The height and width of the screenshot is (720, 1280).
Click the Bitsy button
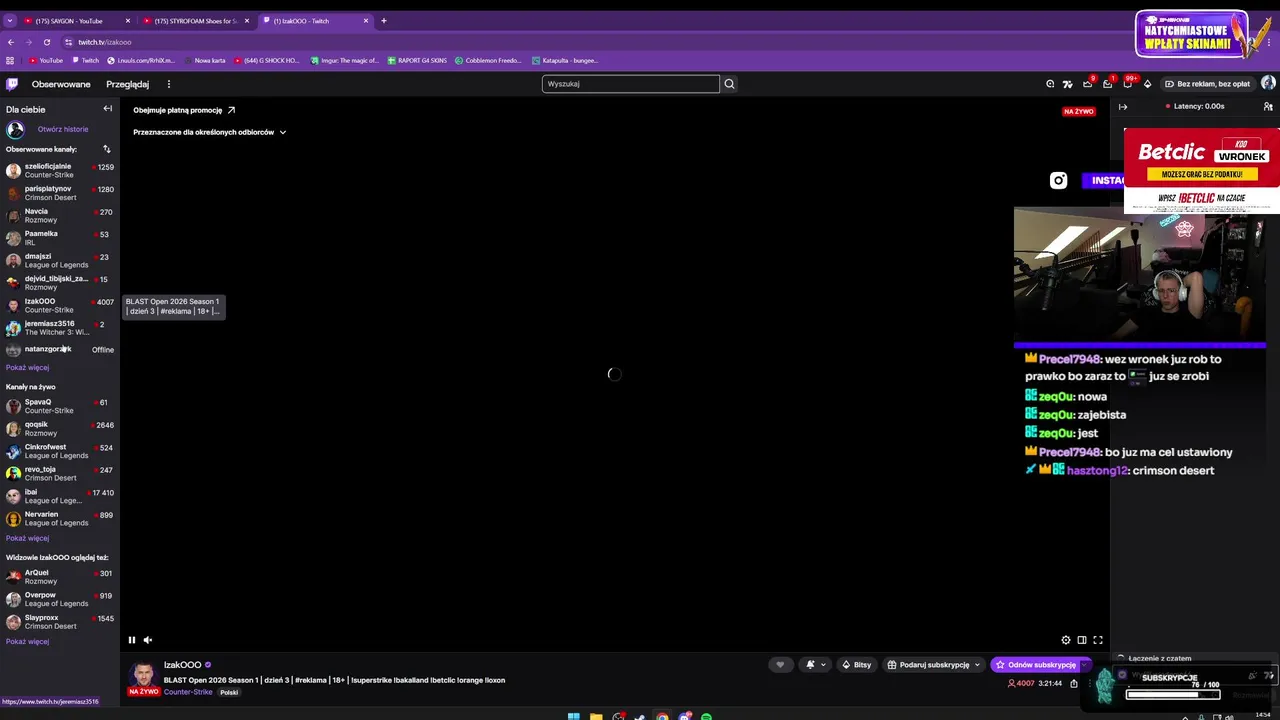tap(857, 665)
